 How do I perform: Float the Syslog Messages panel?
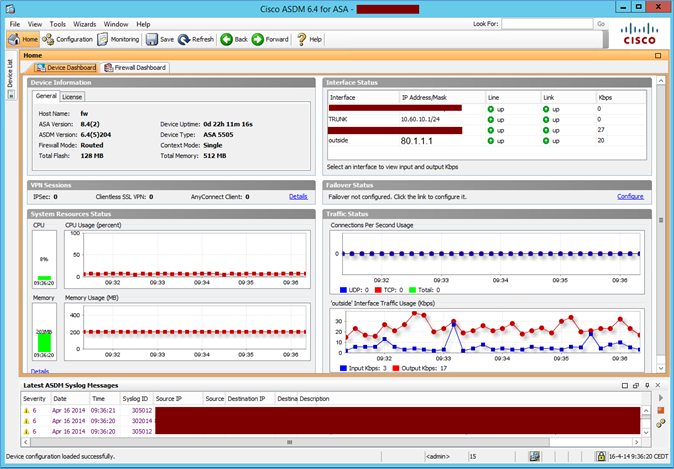pos(636,386)
